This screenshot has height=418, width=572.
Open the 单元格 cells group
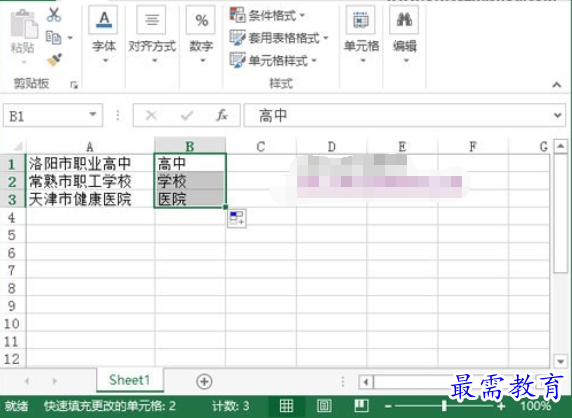click(361, 35)
